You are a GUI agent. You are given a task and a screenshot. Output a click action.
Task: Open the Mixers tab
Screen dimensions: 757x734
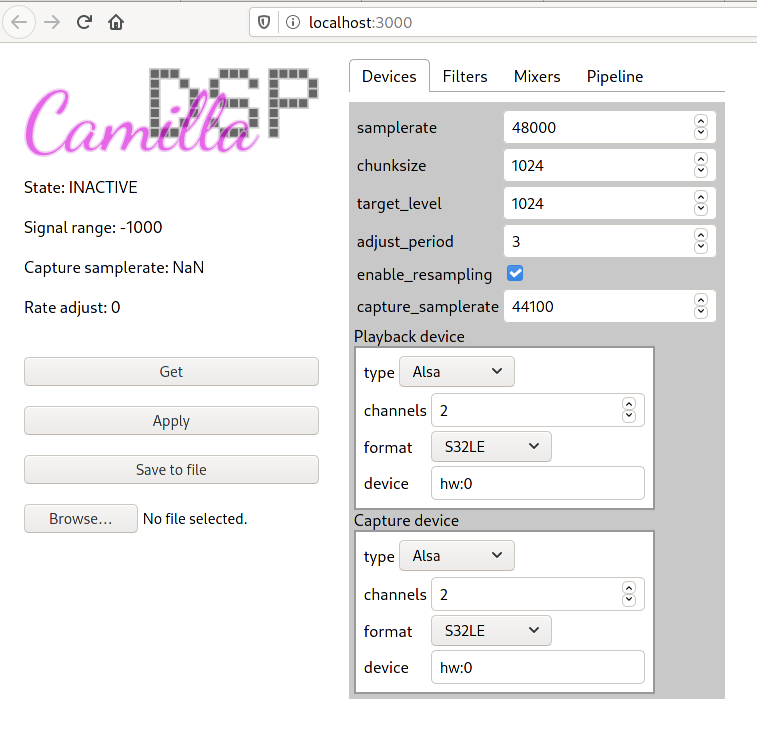537,76
